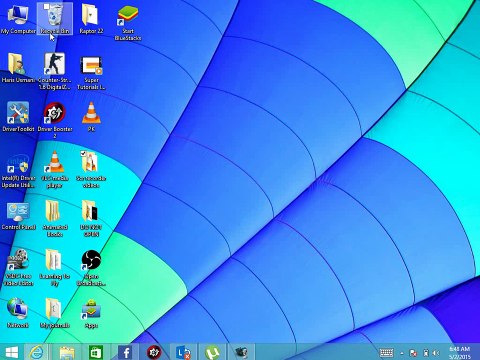
Task: Tick the Recycle Bin item checkbox
Action: pyautogui.click(x=46, y=6)
